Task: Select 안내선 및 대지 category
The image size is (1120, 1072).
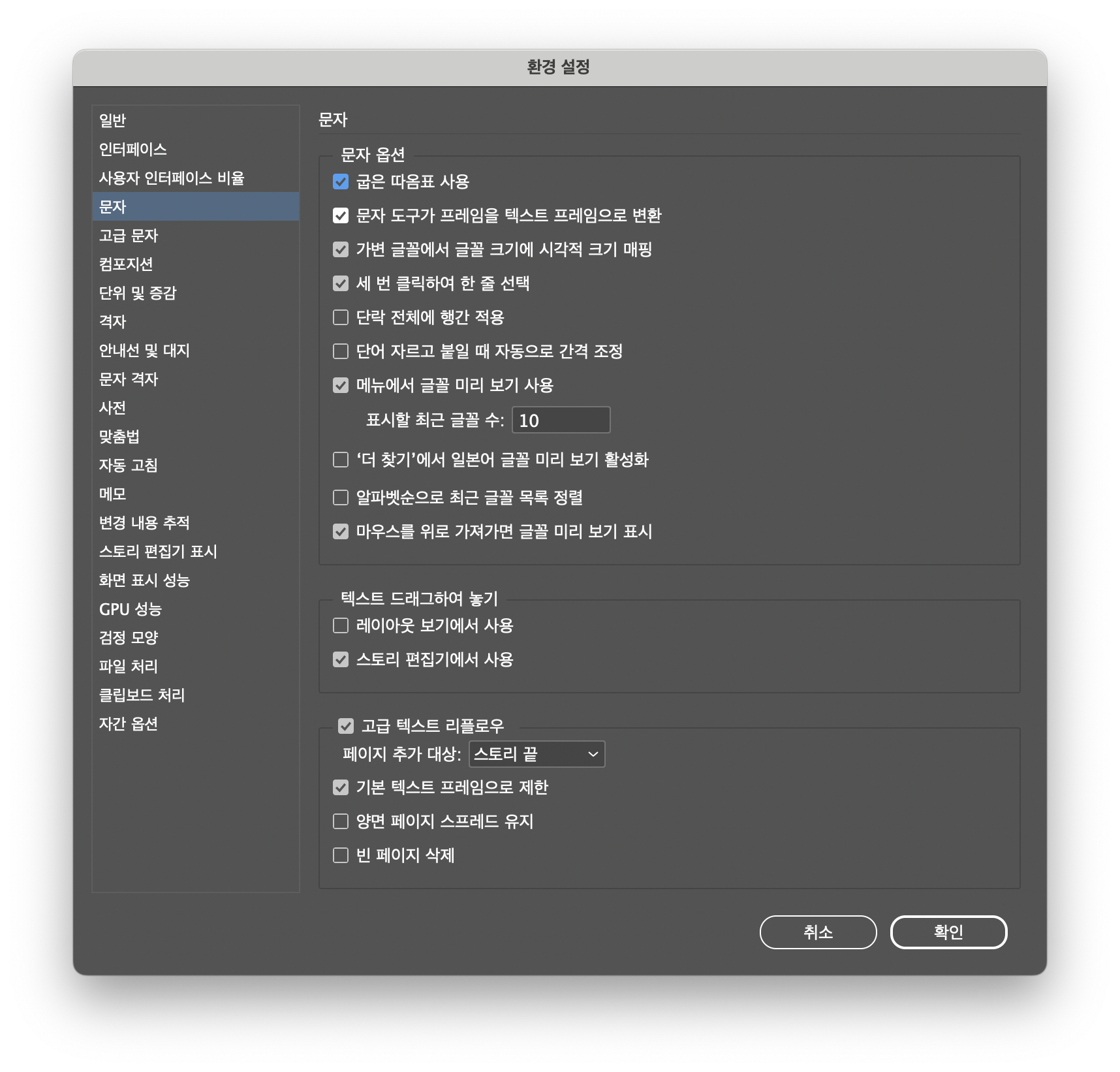Action: point(196,350)
